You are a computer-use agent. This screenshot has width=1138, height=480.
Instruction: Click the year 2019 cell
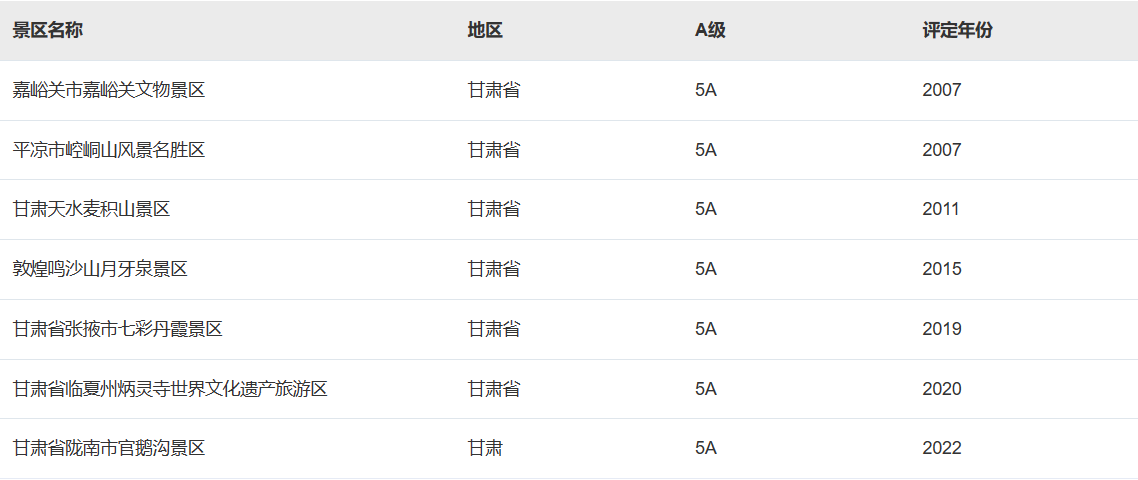point(942,329)
